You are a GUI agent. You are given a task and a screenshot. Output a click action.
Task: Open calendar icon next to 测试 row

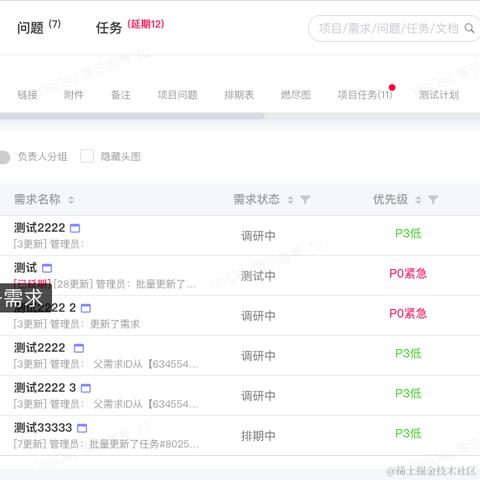(47, 268)
